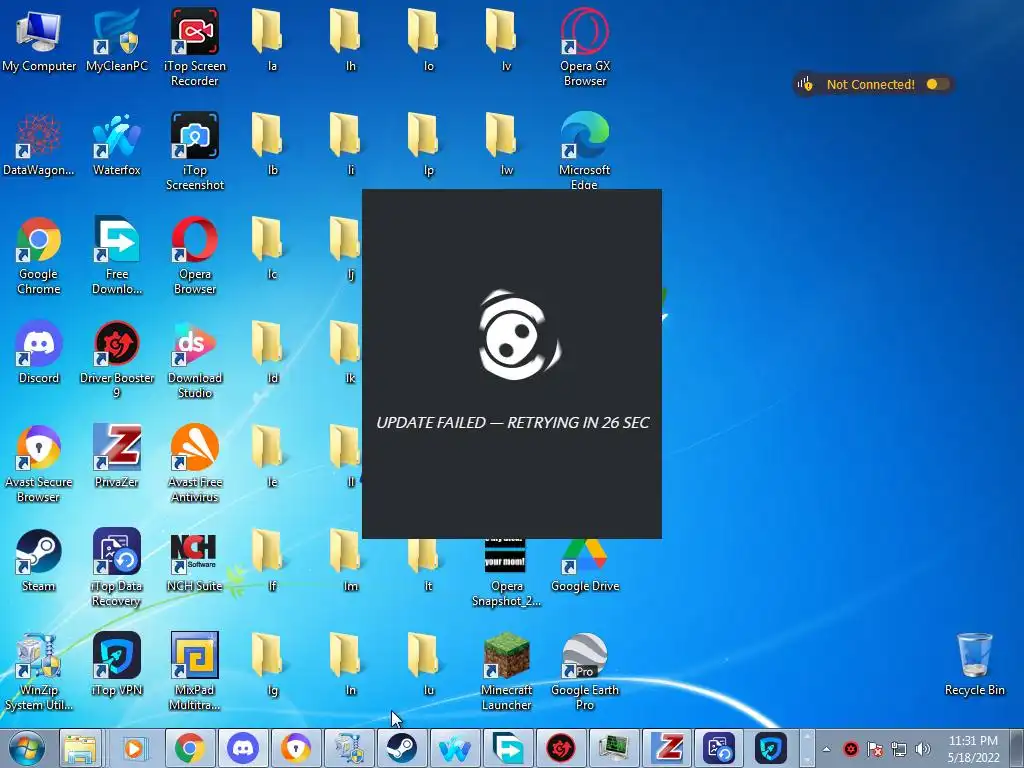Open Waterfox from the taskbar
This screenshot has height=768, width=1024.
pos(454,748)
